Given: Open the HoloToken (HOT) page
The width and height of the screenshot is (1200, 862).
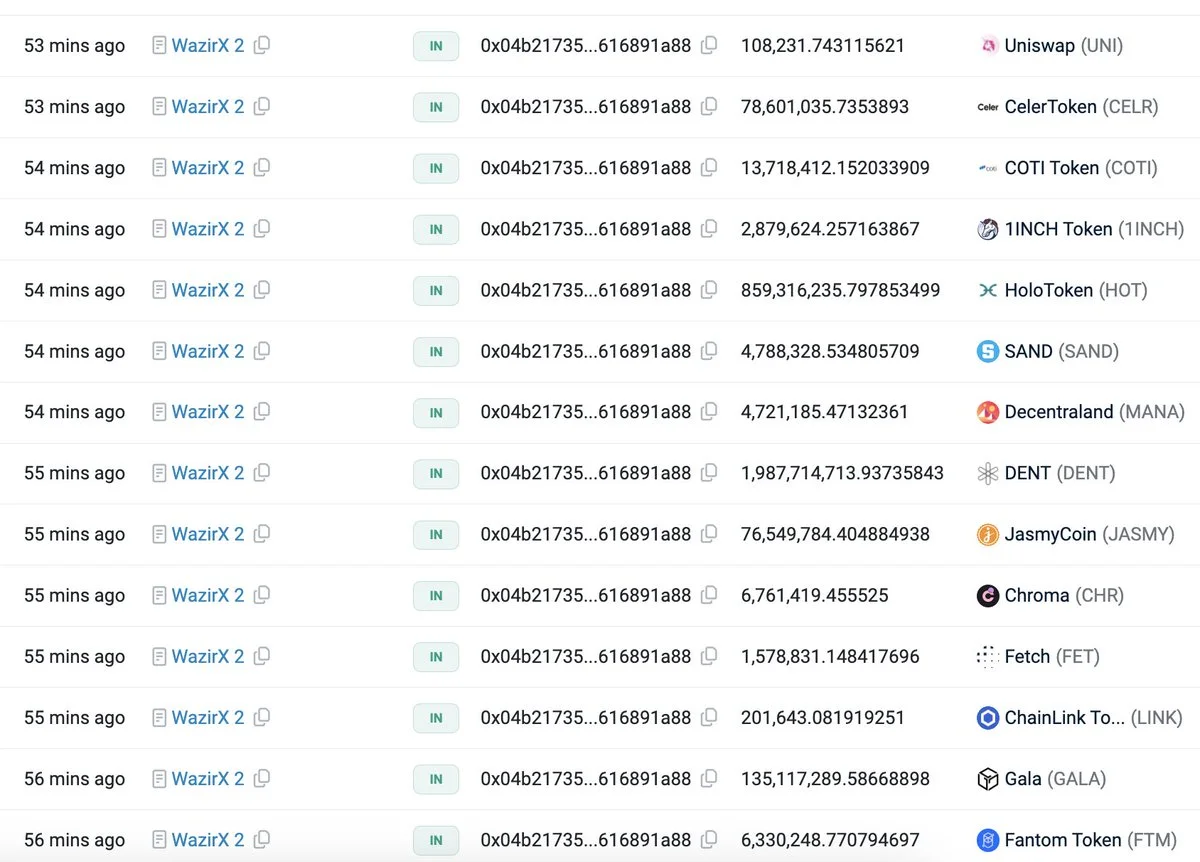Looking at the screenshot, I should pos(1076,289).
